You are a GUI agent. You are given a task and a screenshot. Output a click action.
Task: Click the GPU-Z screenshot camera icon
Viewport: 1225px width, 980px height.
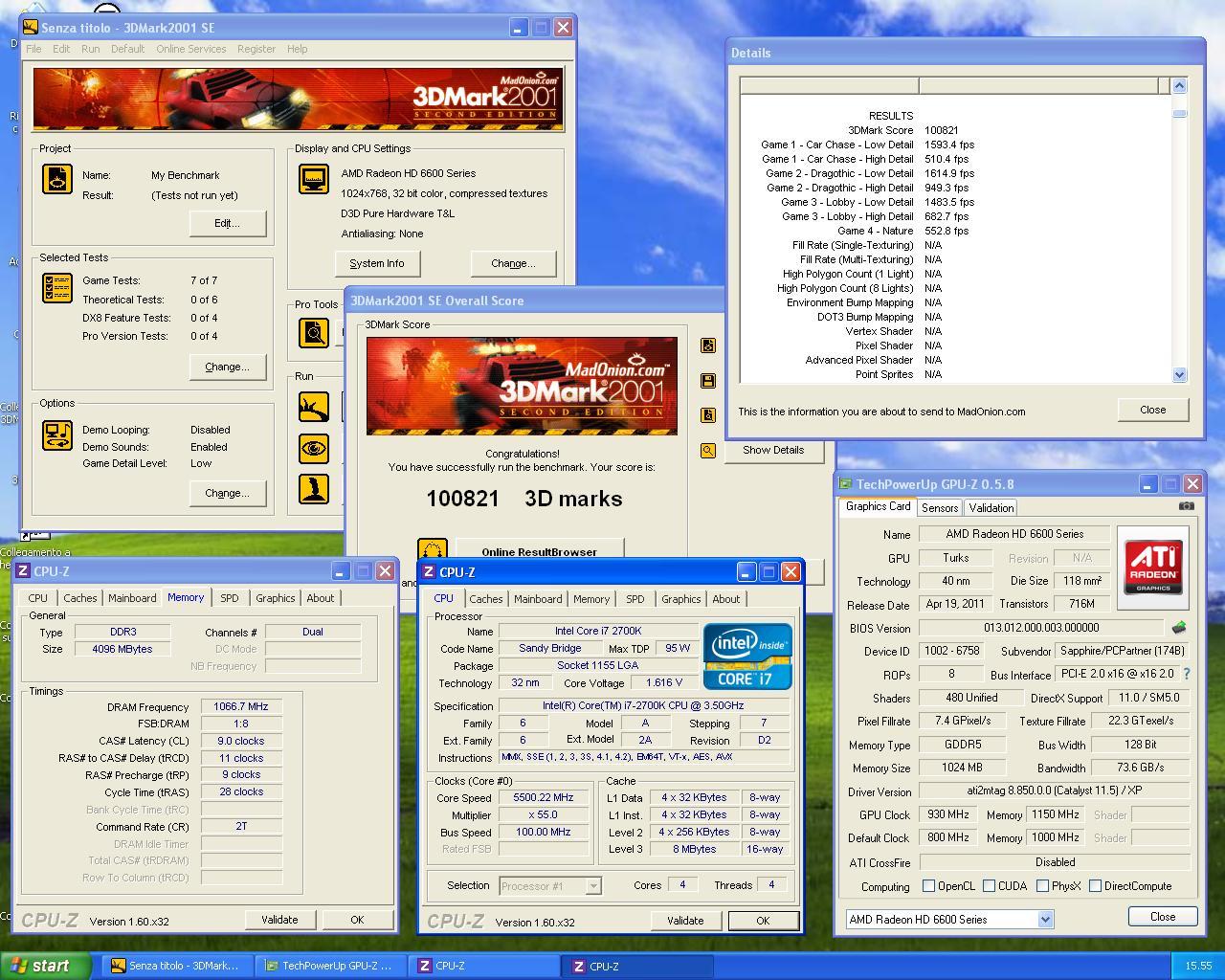click(x=1187, y=506)
